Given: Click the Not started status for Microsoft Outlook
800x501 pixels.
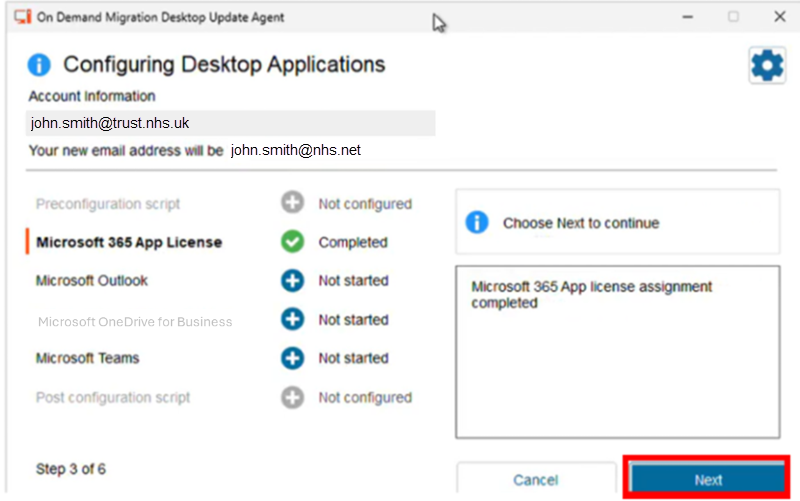Looking at the screenshot, I should click(354, 281).
